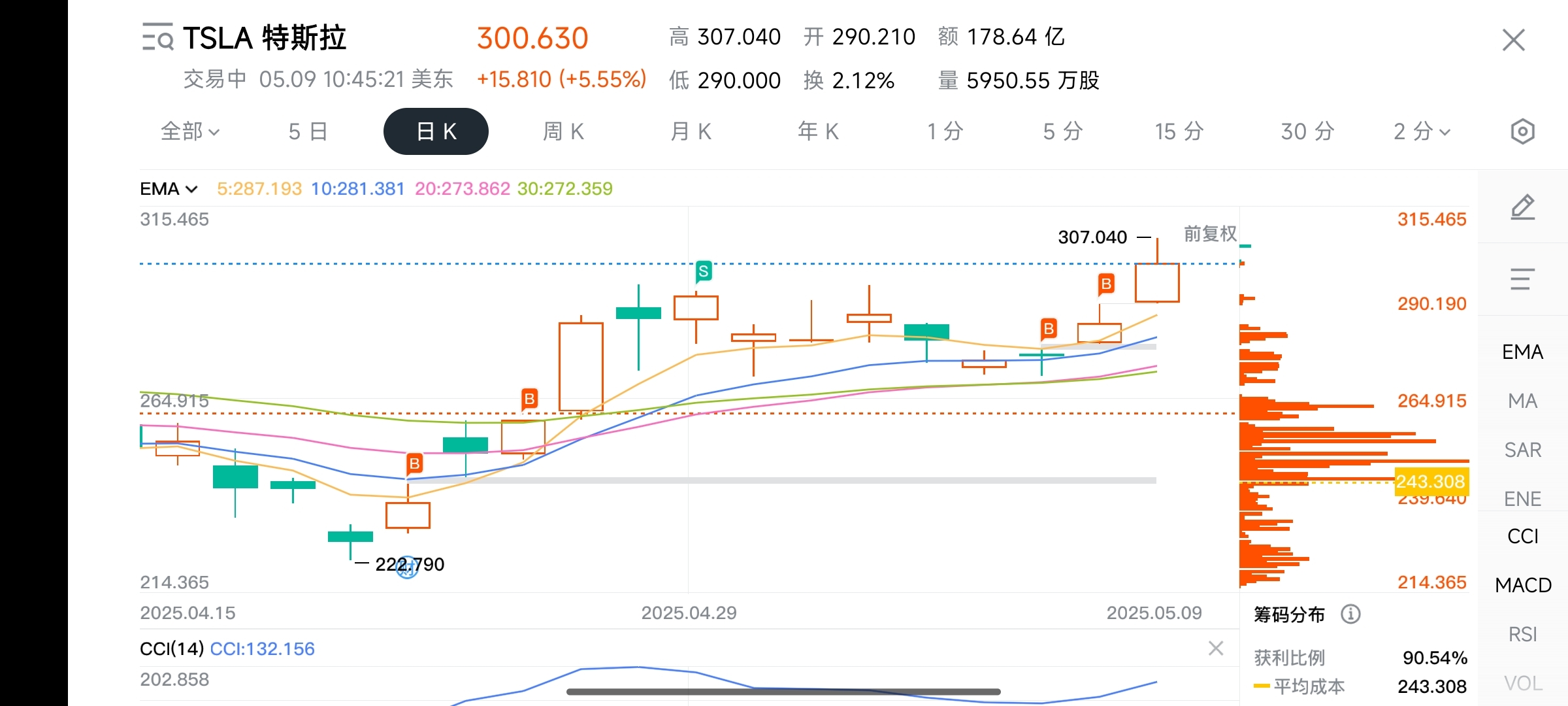Click the gray horizontal chart scrollbar
The height and width of the screenshot is (706, 1568).
pos(783,691)
